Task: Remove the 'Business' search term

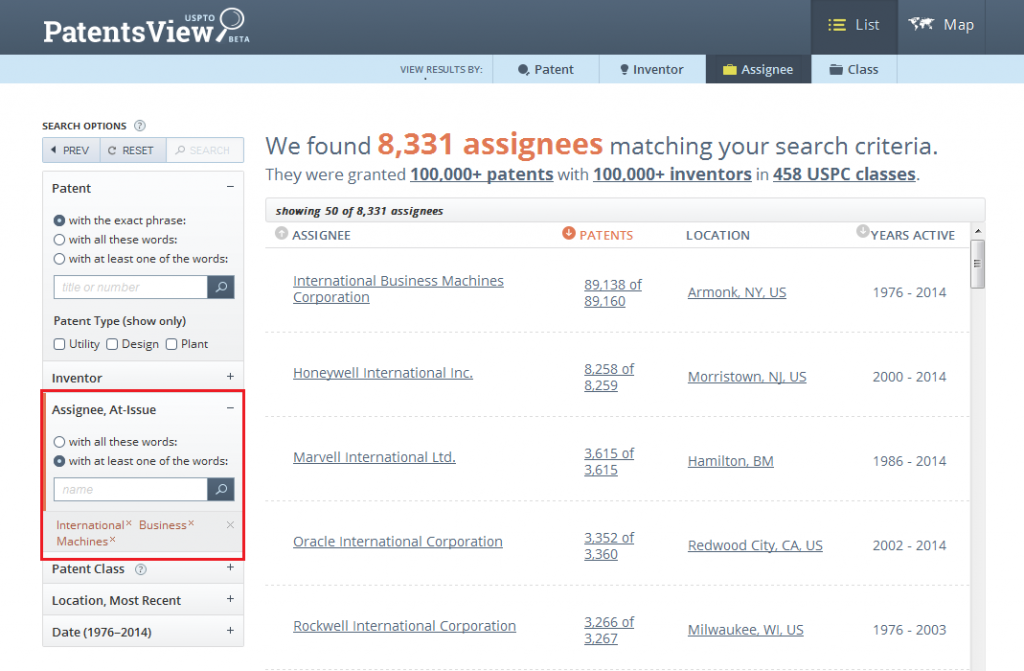Action: point(191,523)
